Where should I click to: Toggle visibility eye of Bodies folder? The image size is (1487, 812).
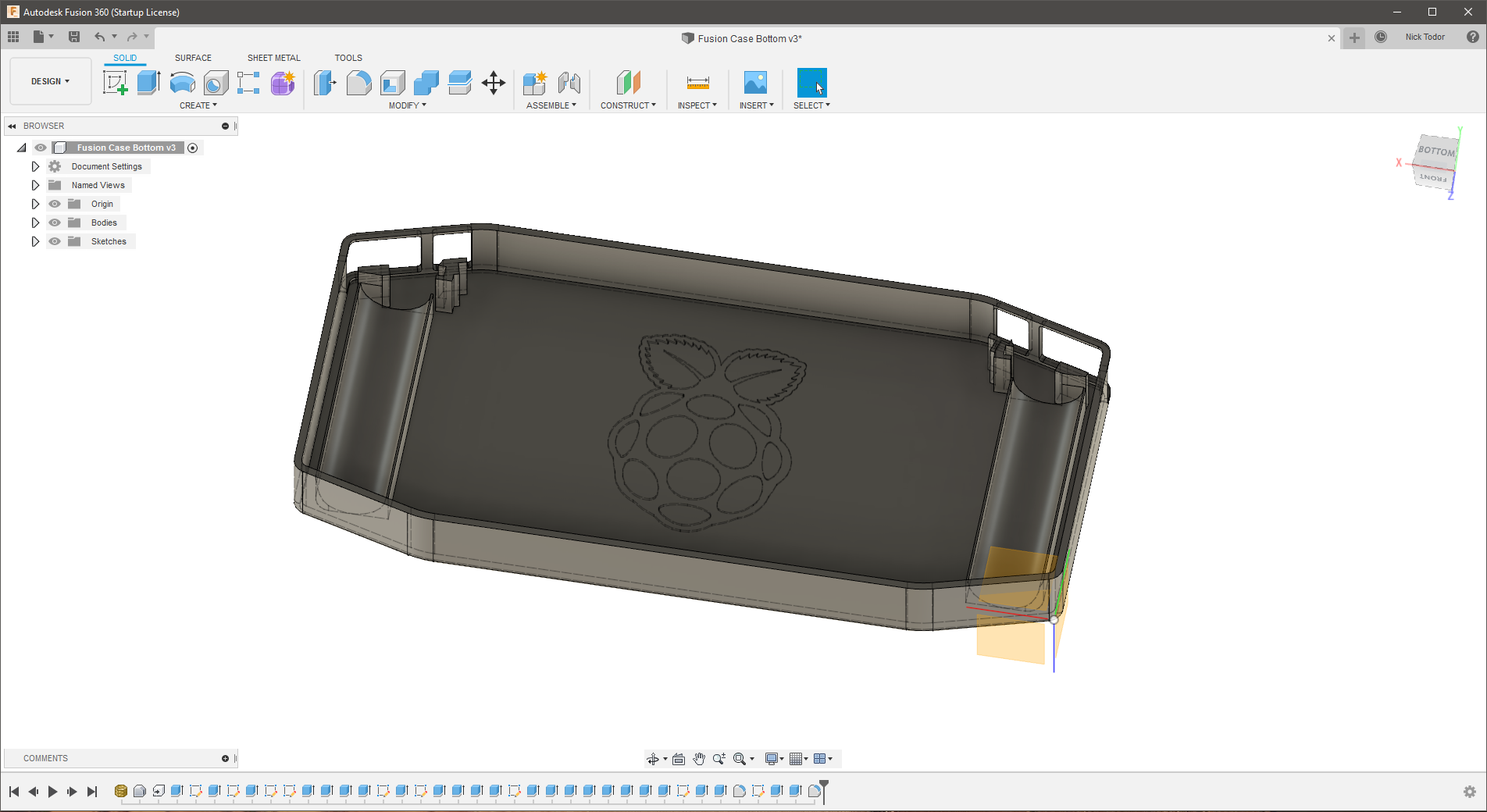pos(55,223)
